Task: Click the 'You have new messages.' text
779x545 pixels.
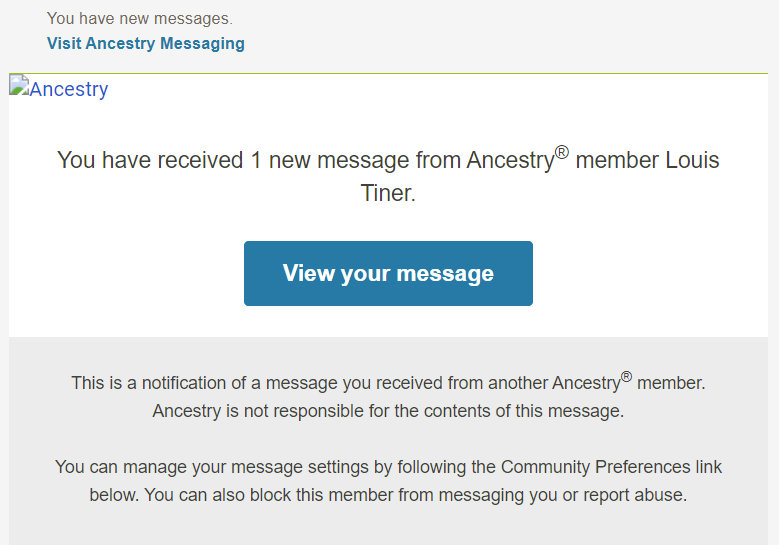Action: [x=139, y=18]
